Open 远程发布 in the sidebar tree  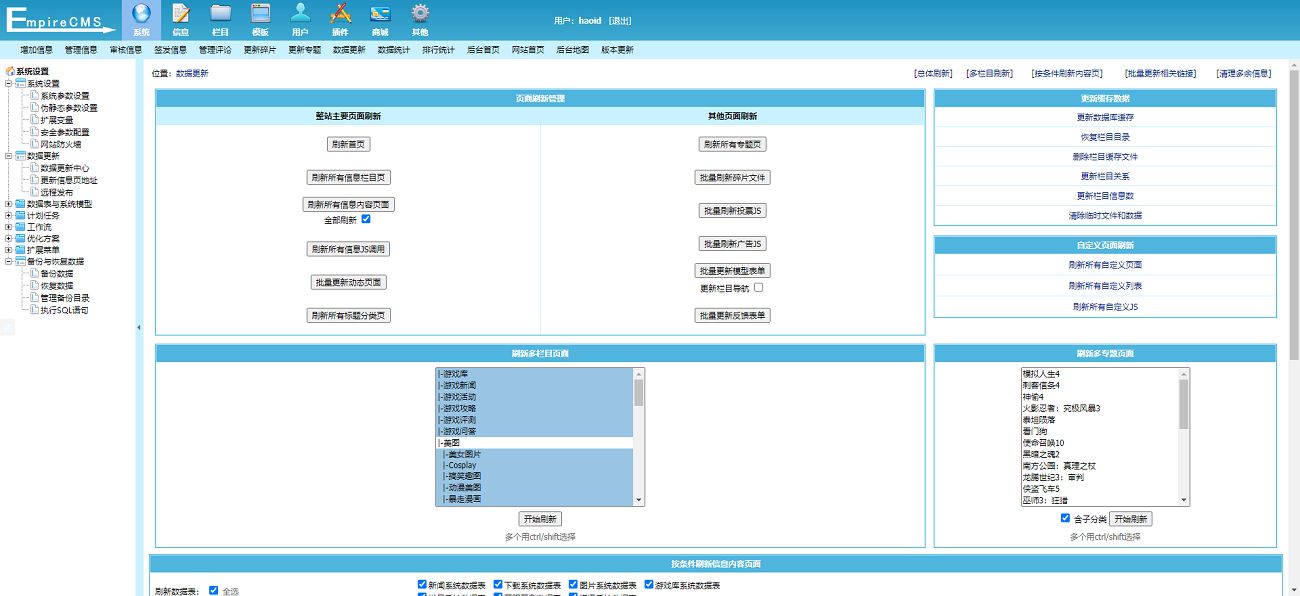click(x=57, y=192)
